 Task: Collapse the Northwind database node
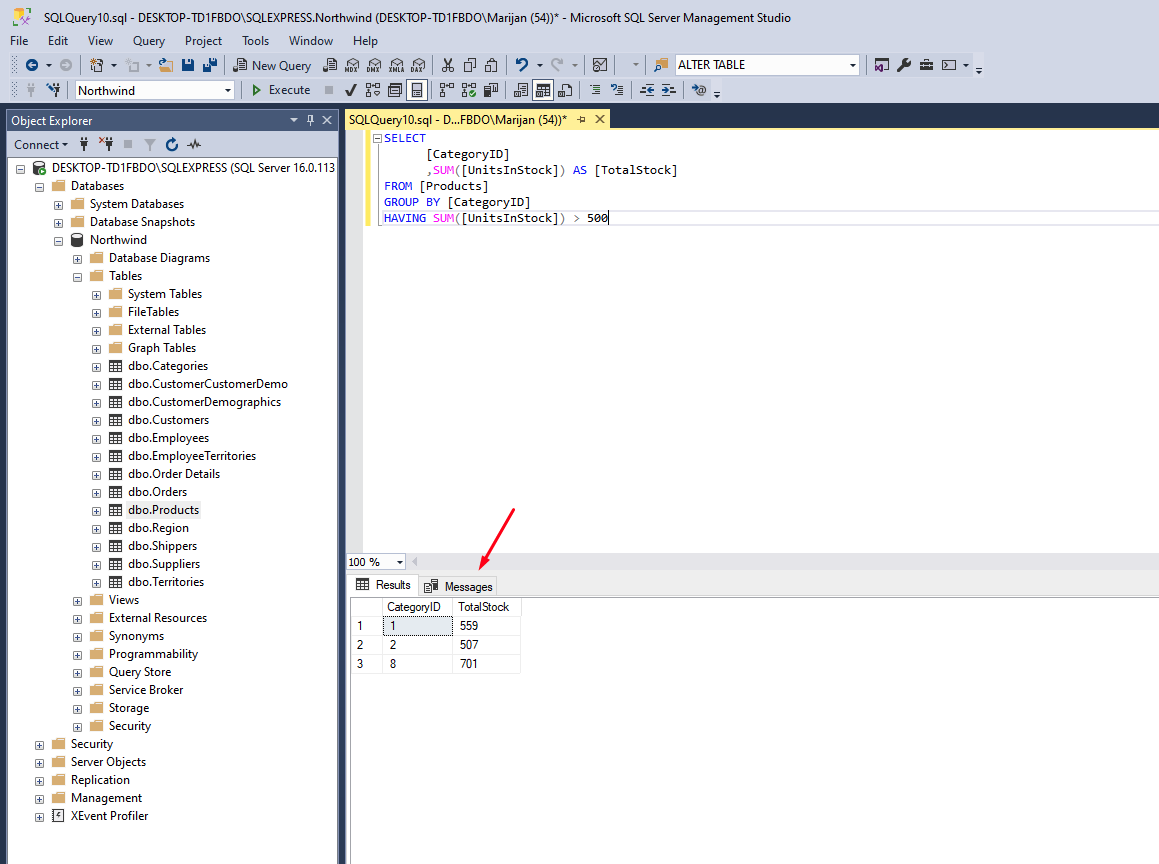(58, 241)
